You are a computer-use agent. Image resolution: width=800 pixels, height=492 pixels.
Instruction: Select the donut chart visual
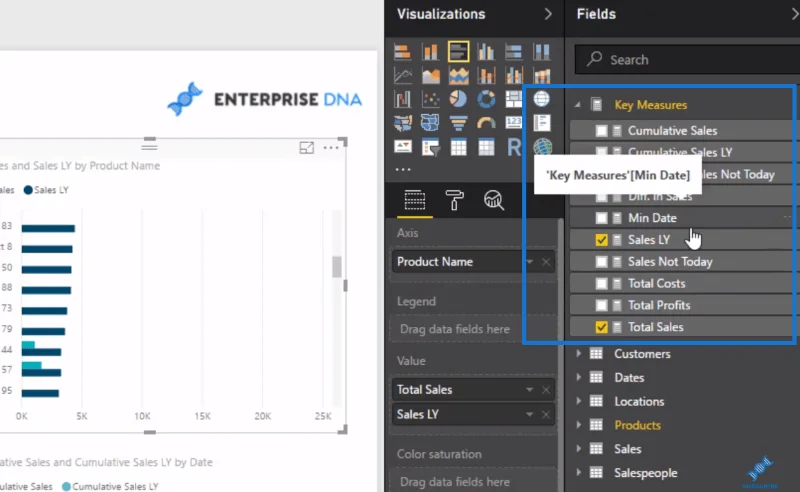coord(486,99)
